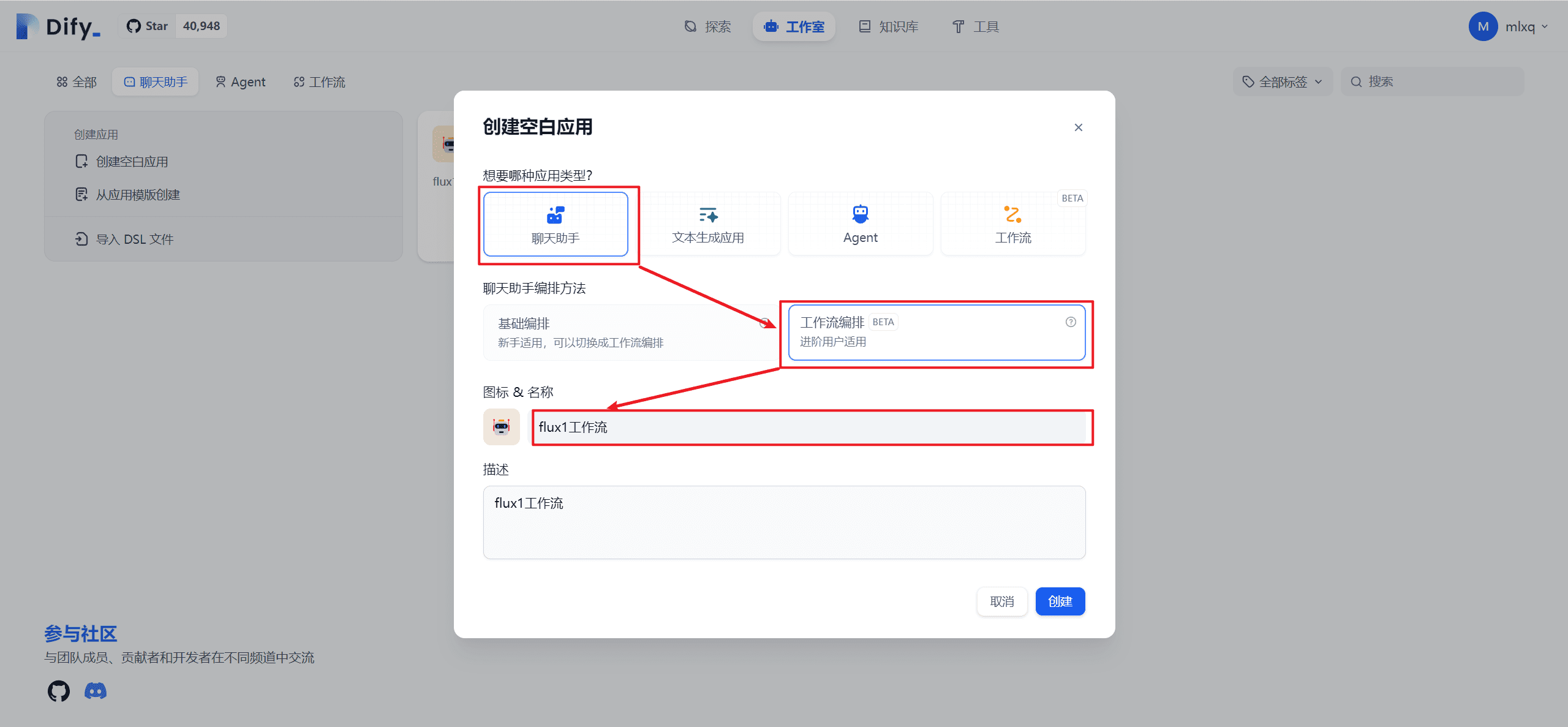The height and width of the screenshot is (727, 1568).
Task: Filter apps by 工作流
Action: (319, 82)
